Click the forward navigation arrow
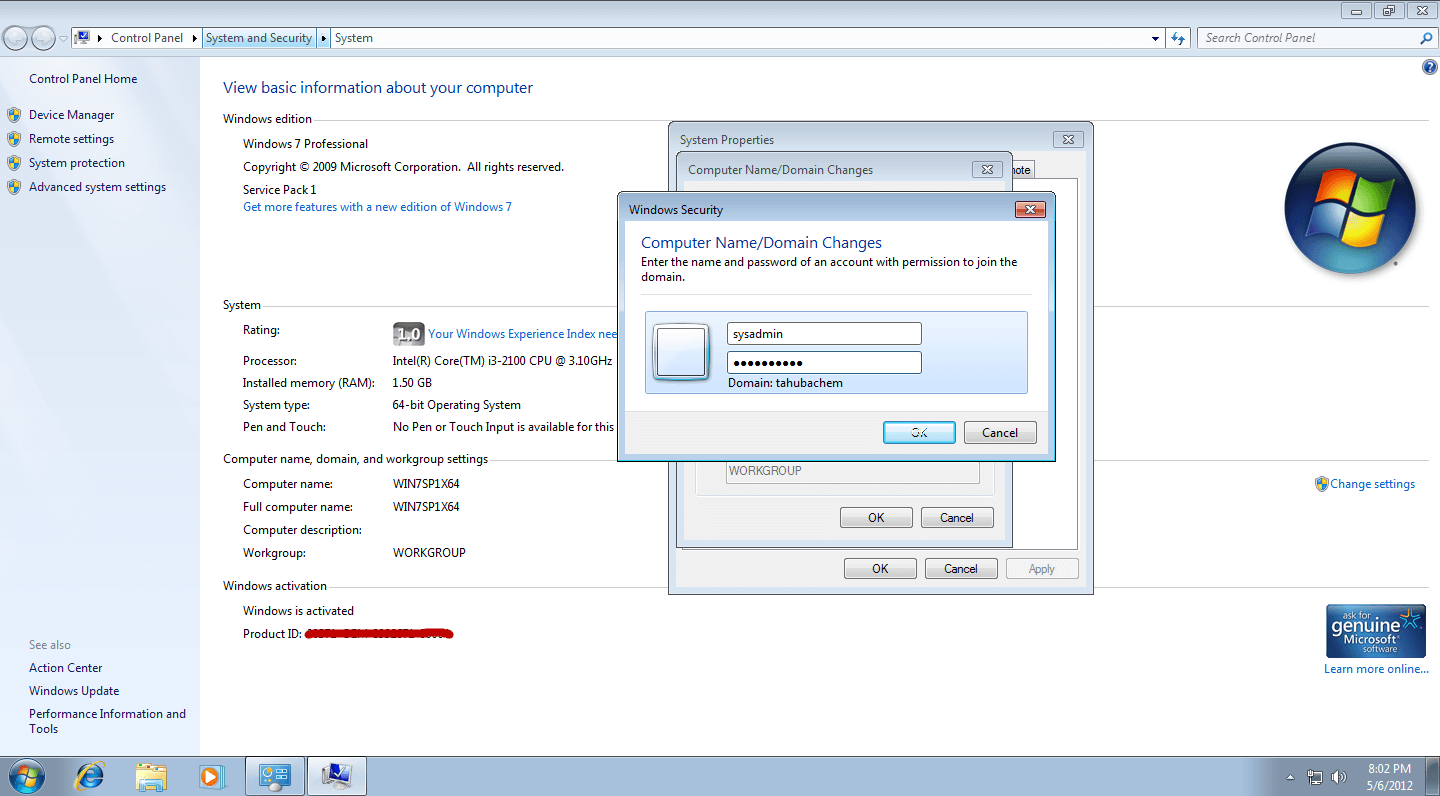Screen dimensions: 1440x796 [x=43, y=39]
